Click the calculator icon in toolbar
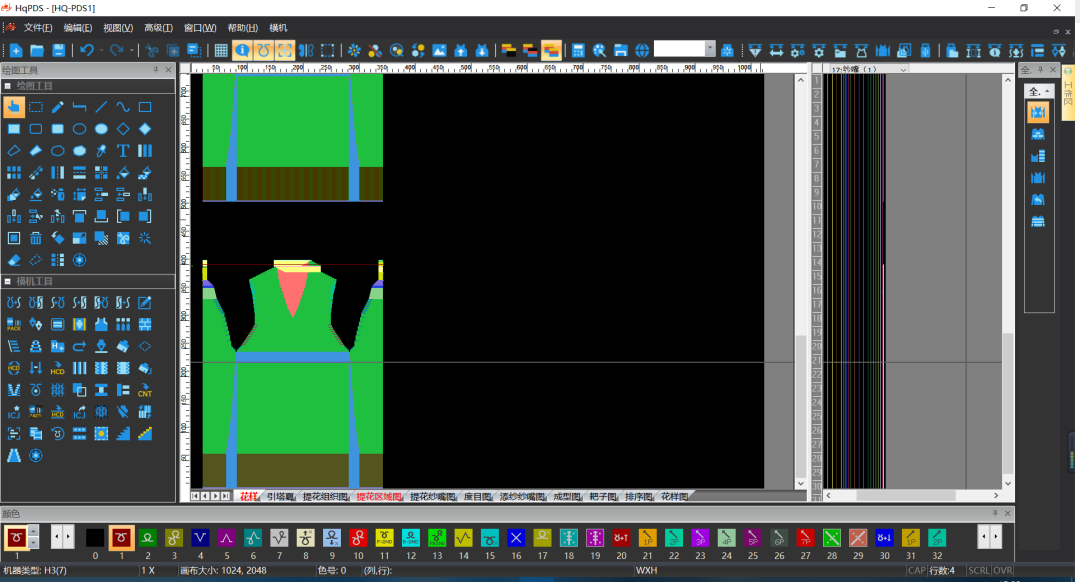This screenshot has width=1080, height=582. click(x=578, y=50)
